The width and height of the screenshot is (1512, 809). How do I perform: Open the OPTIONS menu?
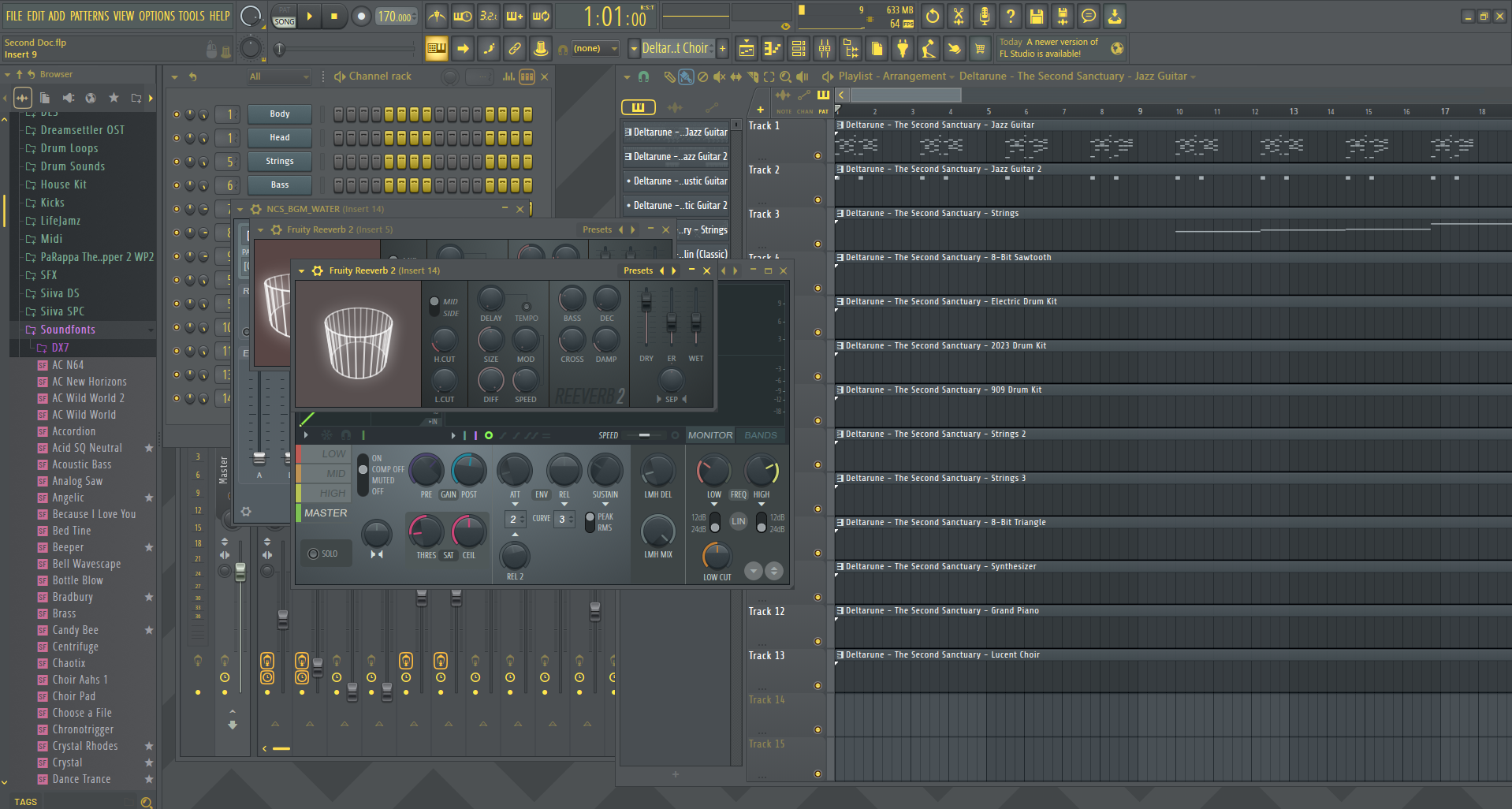tap(157, 16)
